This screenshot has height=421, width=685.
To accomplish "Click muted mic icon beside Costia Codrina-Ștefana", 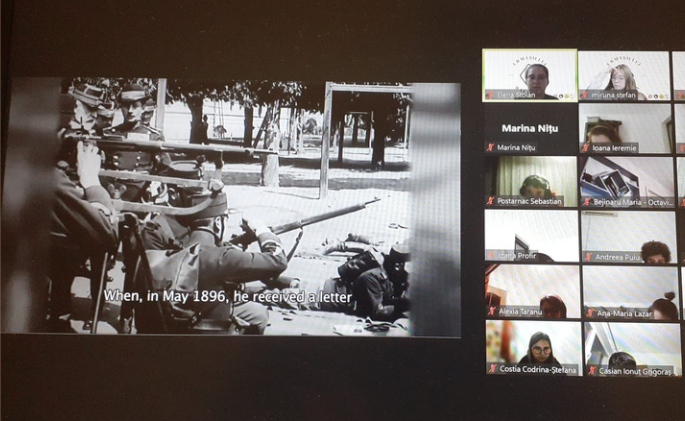I will [493, 369].
